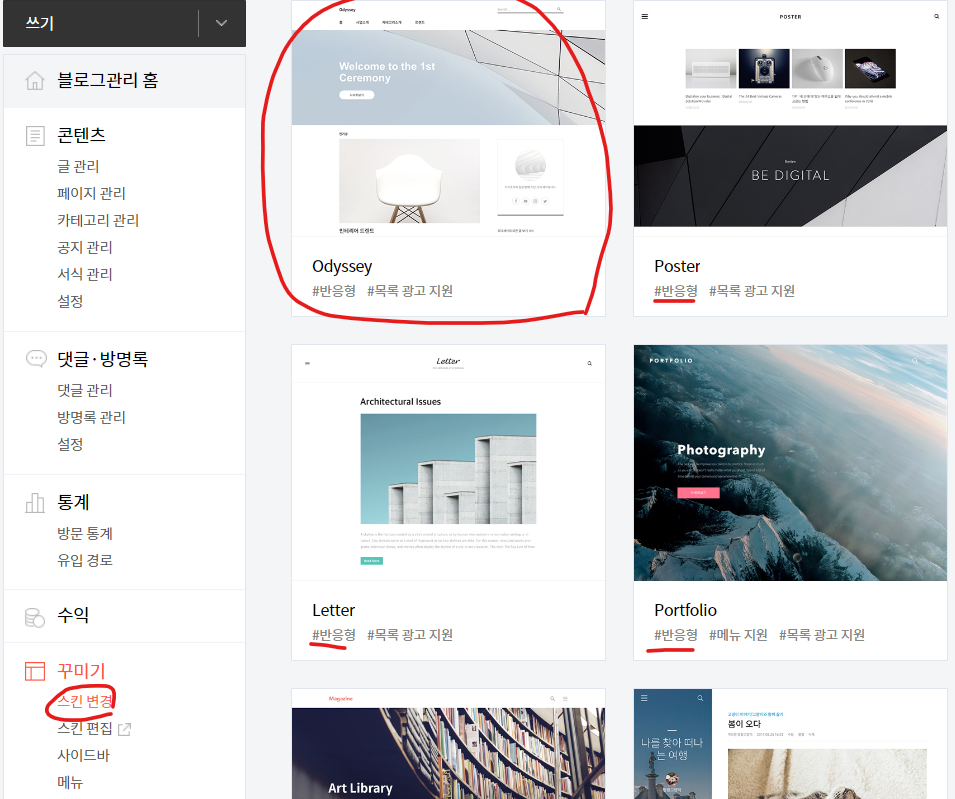
Task: Select the Poster skin thumbnail
Action: [790, 118]
